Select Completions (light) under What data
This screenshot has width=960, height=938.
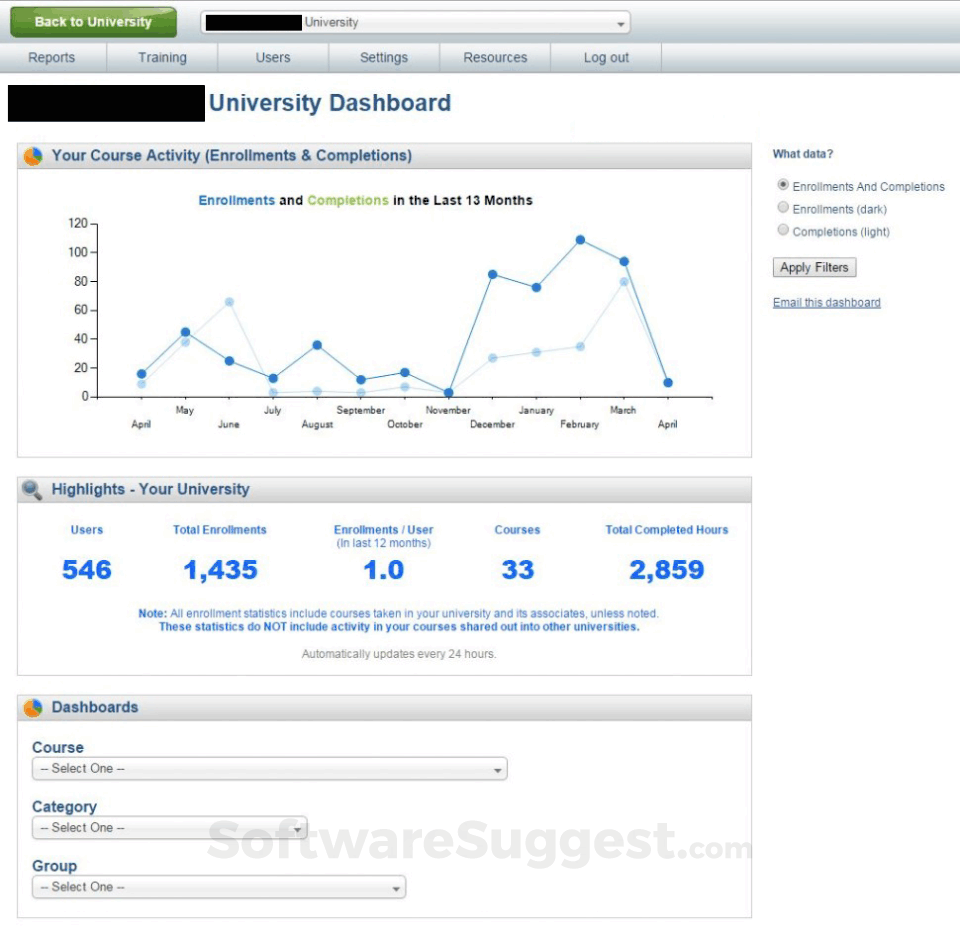782,229
